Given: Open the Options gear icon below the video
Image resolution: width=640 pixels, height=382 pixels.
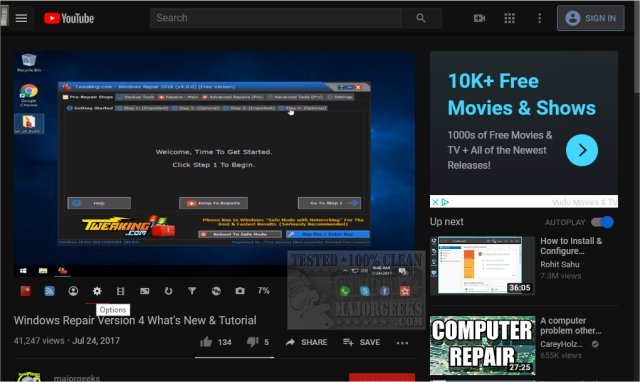Looking at the screenshot, I should 97,291.
